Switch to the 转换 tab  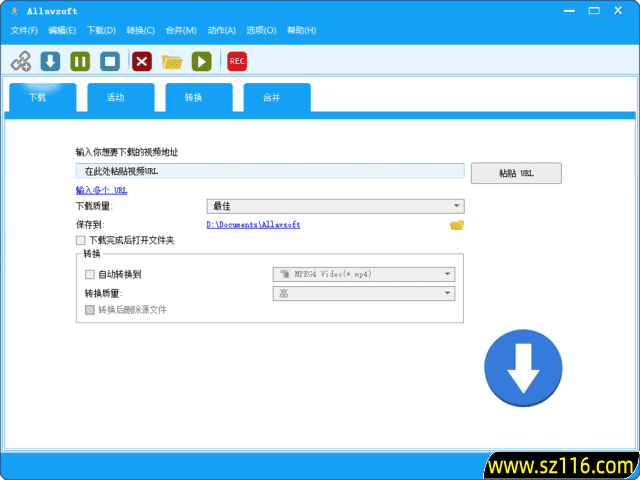click(199, 98)
